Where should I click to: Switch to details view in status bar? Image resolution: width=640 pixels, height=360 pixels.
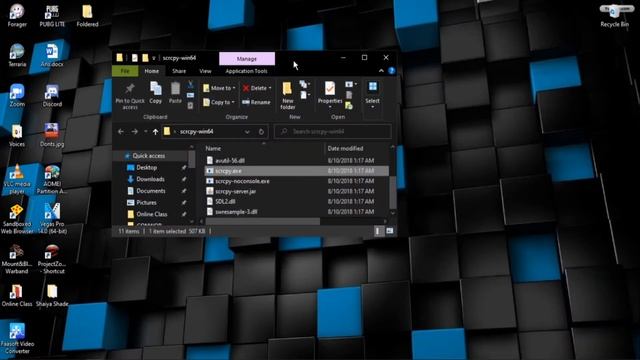click(x=378, y=231)
